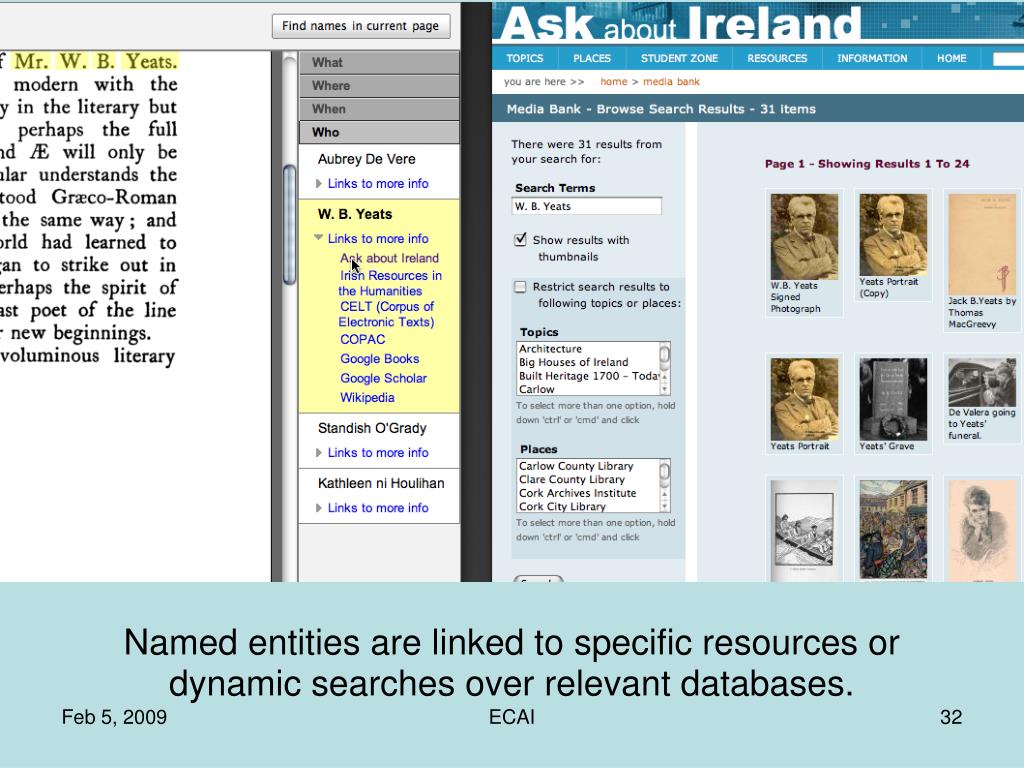Click the Places list scrollbar
The width and height of the screenshot is (1024, 768).
coord(664,486)
